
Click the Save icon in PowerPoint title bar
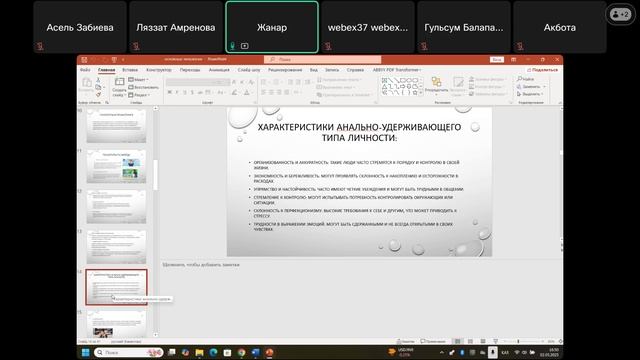[84, 60]
